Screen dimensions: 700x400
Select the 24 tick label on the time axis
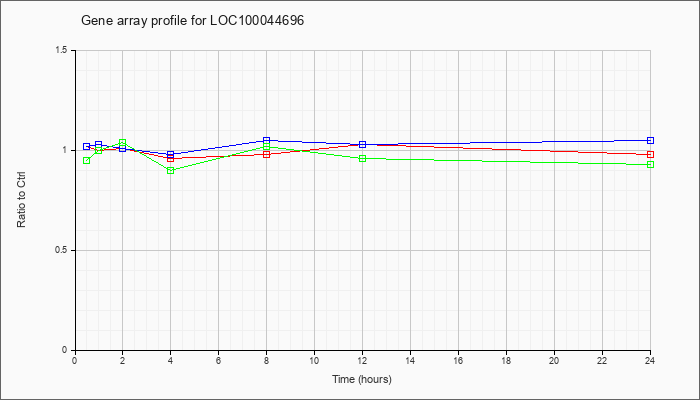pyautogui.click(x=650, y=360)
